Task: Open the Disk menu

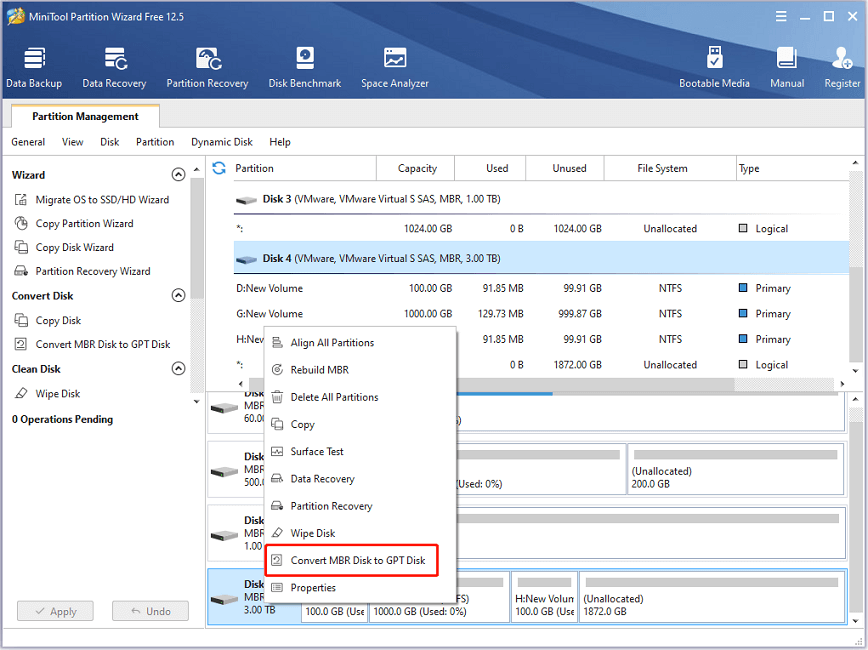Action: (x=110, y=142)
